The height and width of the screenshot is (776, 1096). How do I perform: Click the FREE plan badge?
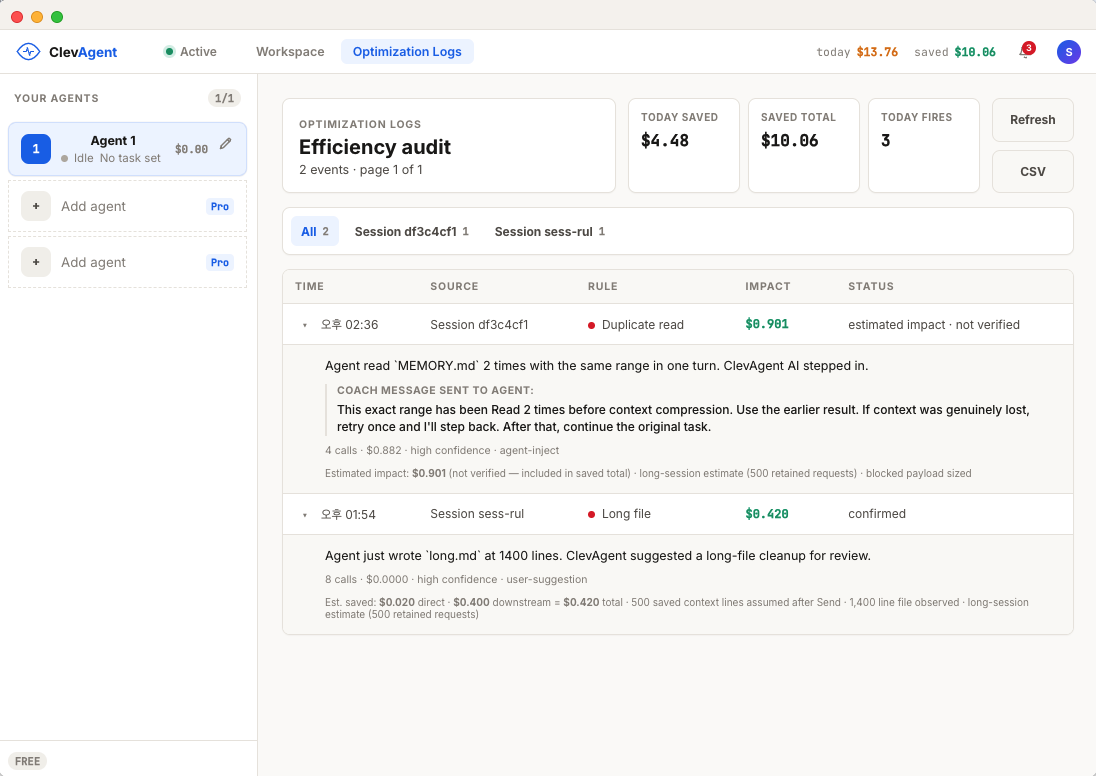pyautogui.click(x=27, y=761)
